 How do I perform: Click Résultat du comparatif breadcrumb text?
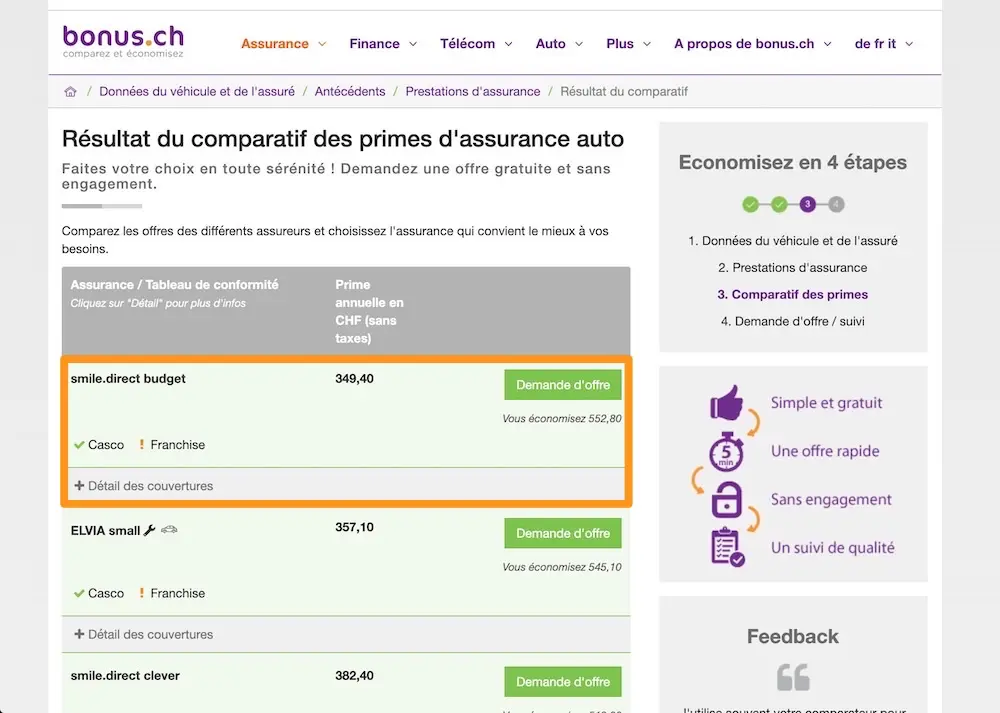pos(624,92)
